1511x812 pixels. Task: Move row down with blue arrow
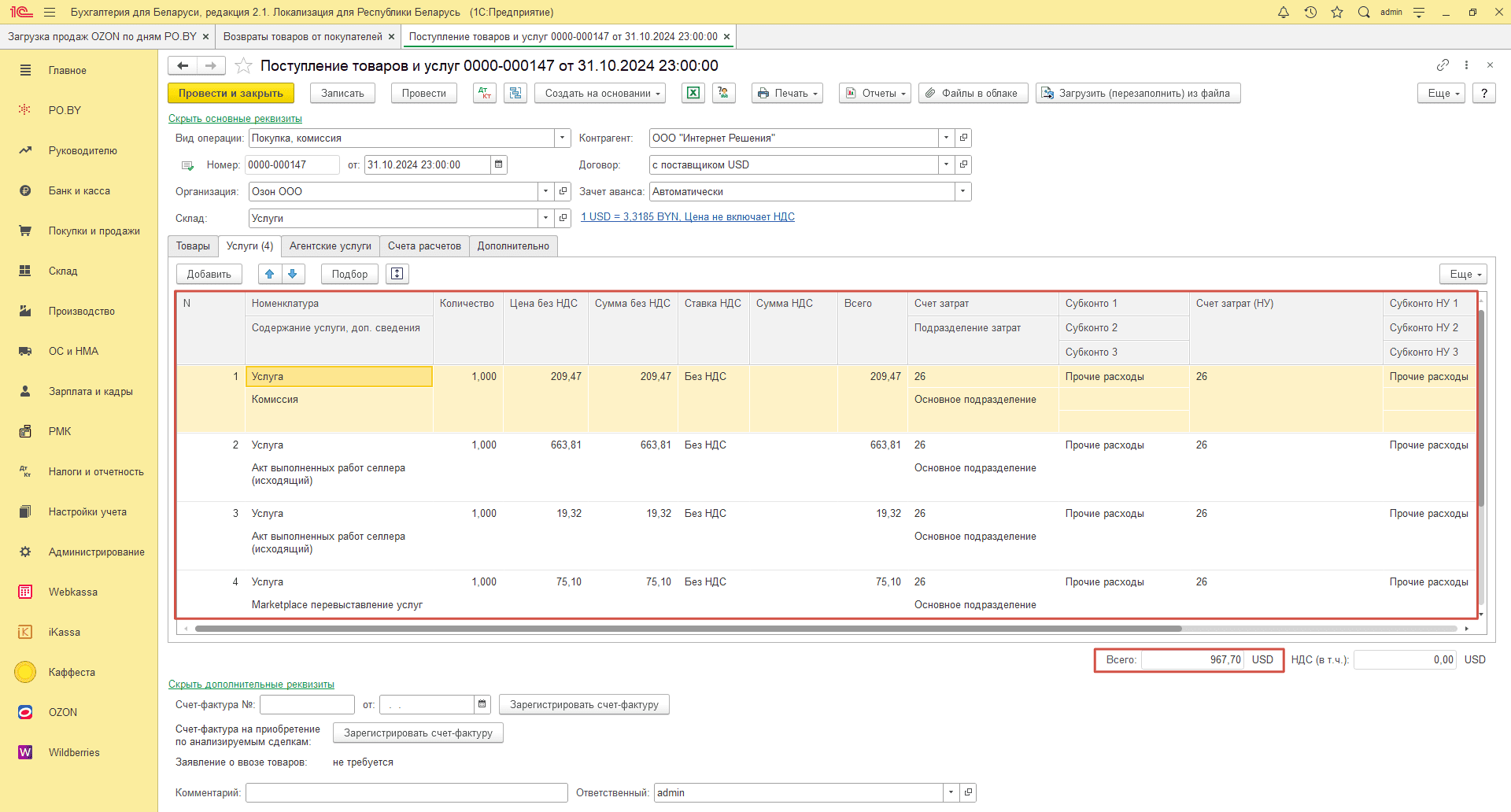pyautogui.click(x=293, y=274)
